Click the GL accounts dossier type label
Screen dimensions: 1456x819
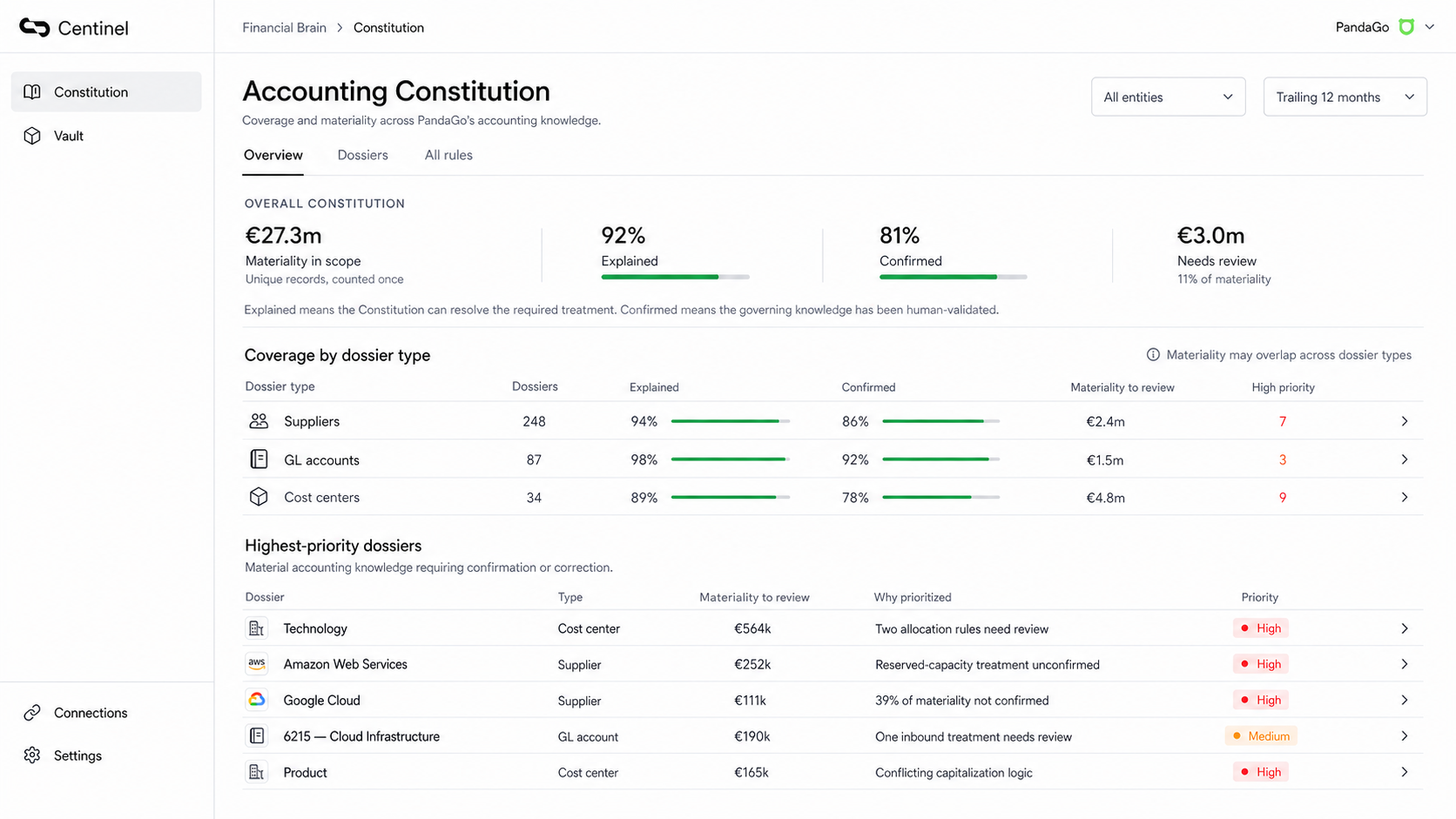pos(321,460)
